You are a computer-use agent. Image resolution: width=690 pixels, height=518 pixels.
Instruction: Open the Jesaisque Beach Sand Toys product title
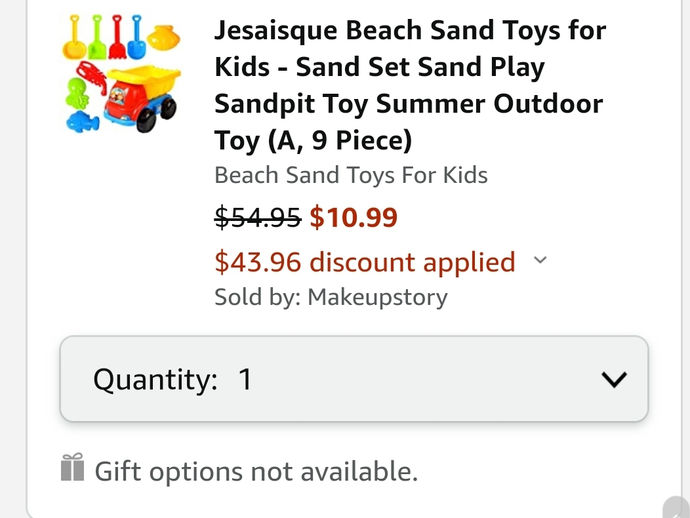click(410, 84)
